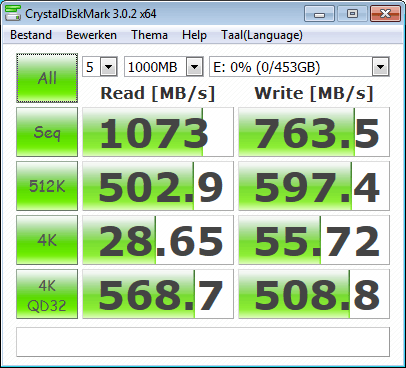Start the Seq benchmark
This screenshot has width=406, height=368.
pos(47,132)
